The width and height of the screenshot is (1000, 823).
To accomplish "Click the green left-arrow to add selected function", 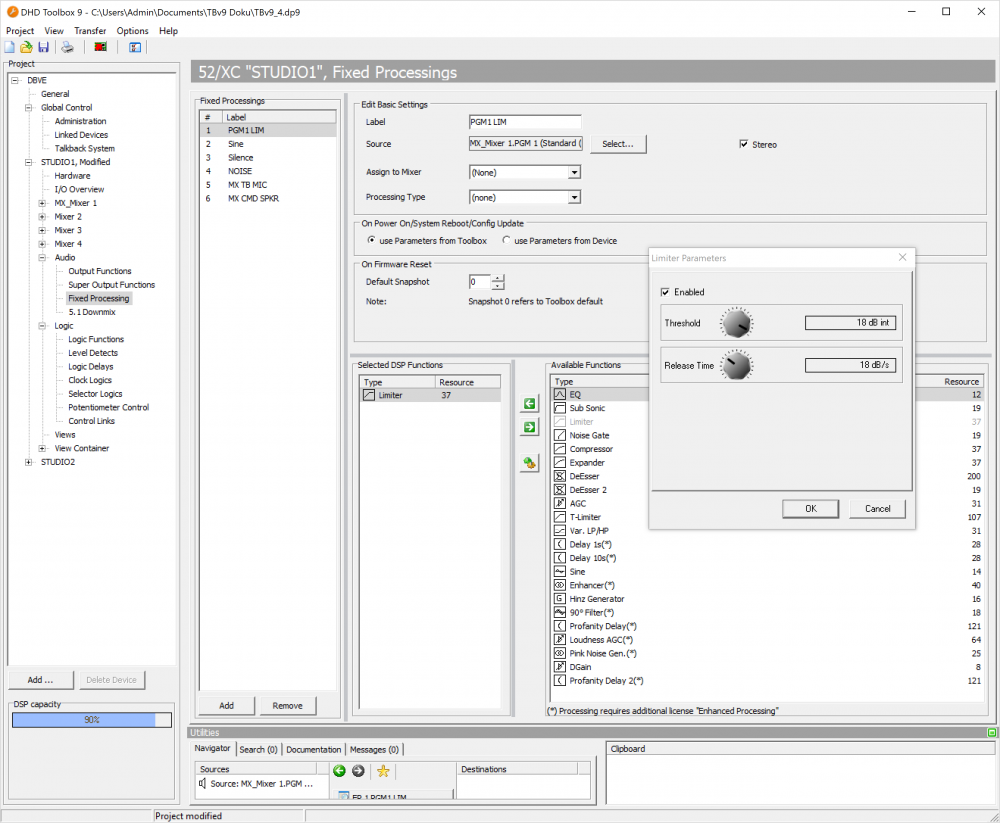I will [x=529, y=403].
